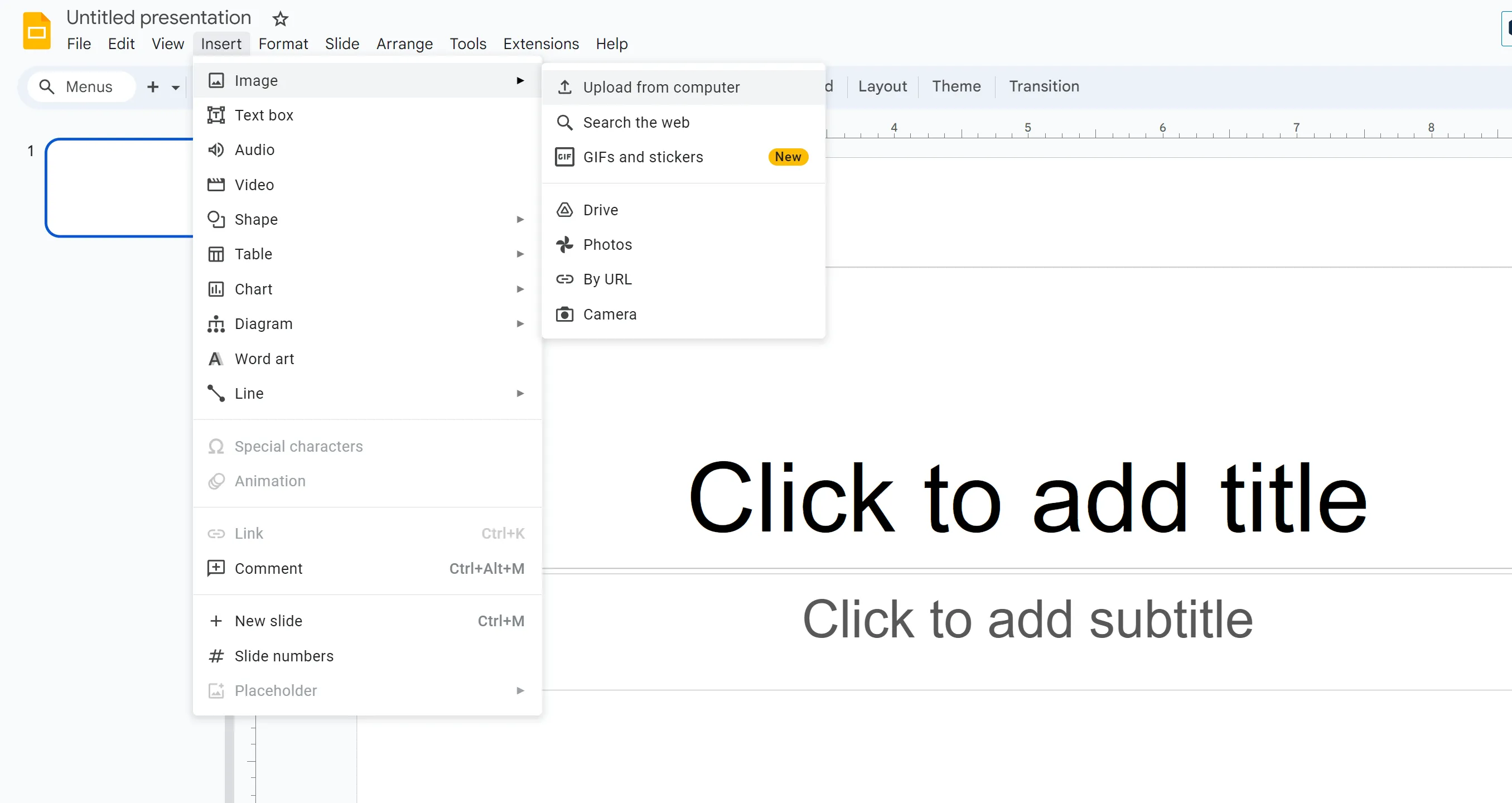Click the Menus search input field
Viewport: 1512px width, 803px height.
tap(89, 86)
